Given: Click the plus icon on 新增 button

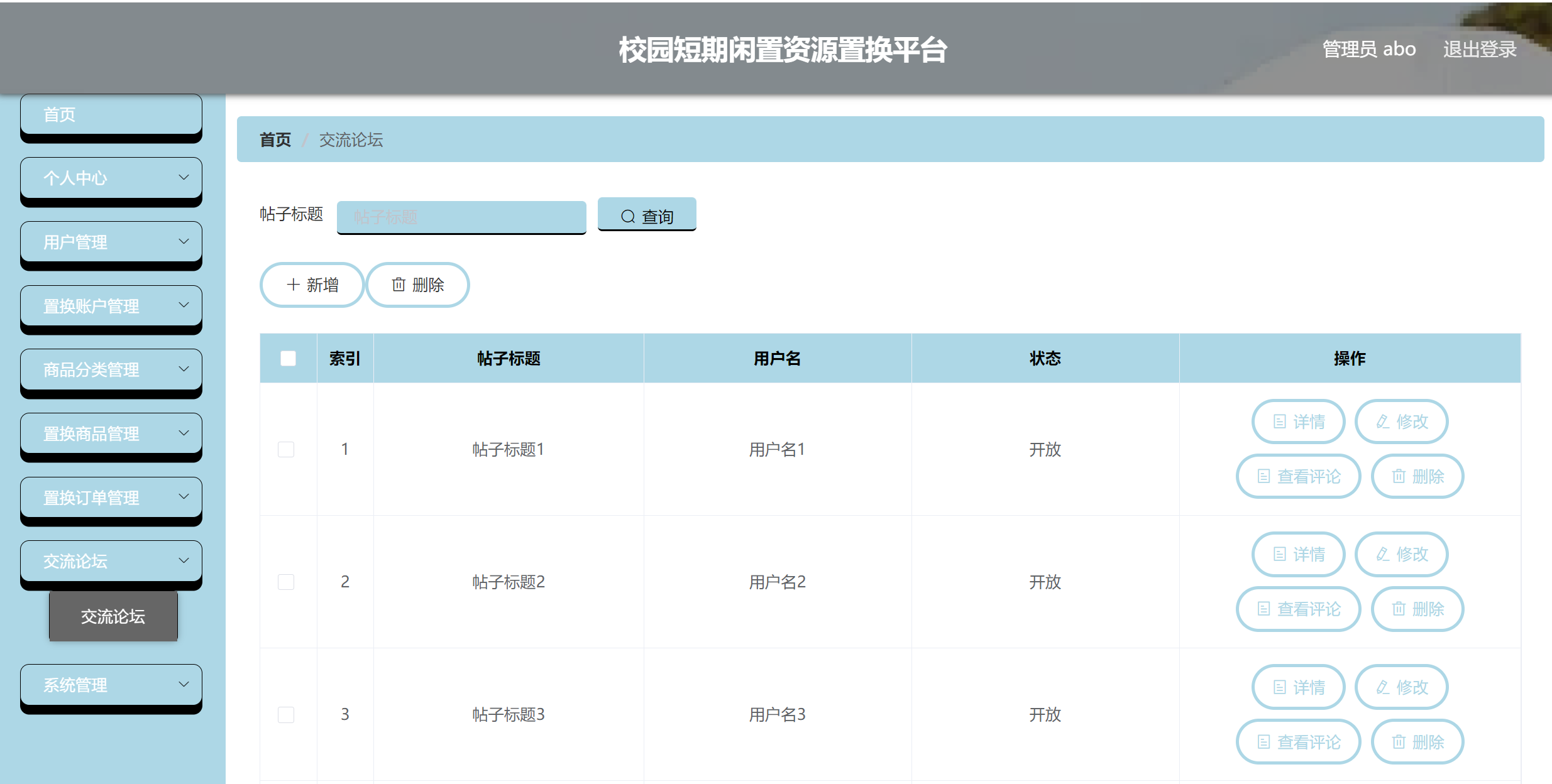Looking at the screenshot, I should pos(293,285).
